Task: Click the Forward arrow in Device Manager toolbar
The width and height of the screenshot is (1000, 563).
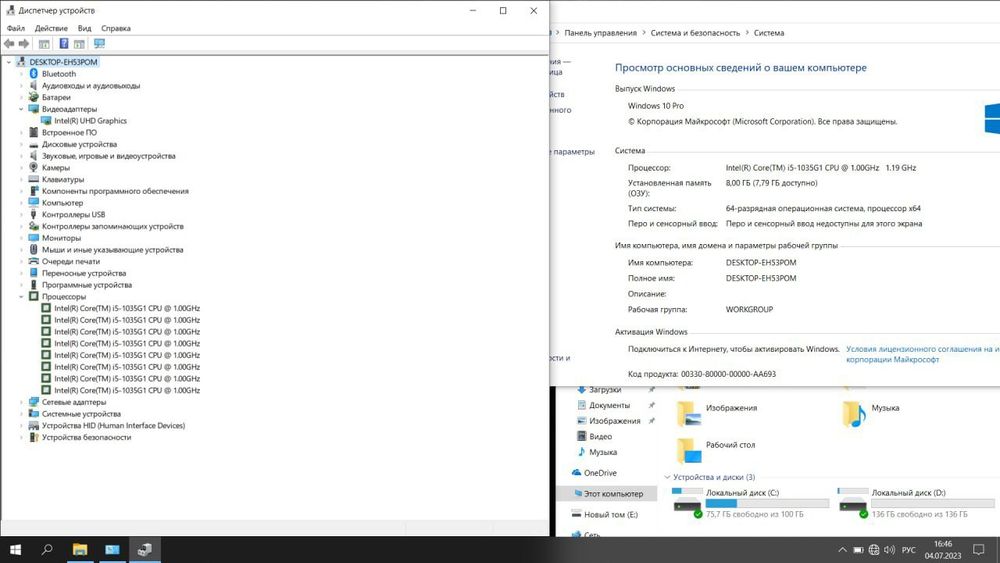Action: 24,44
